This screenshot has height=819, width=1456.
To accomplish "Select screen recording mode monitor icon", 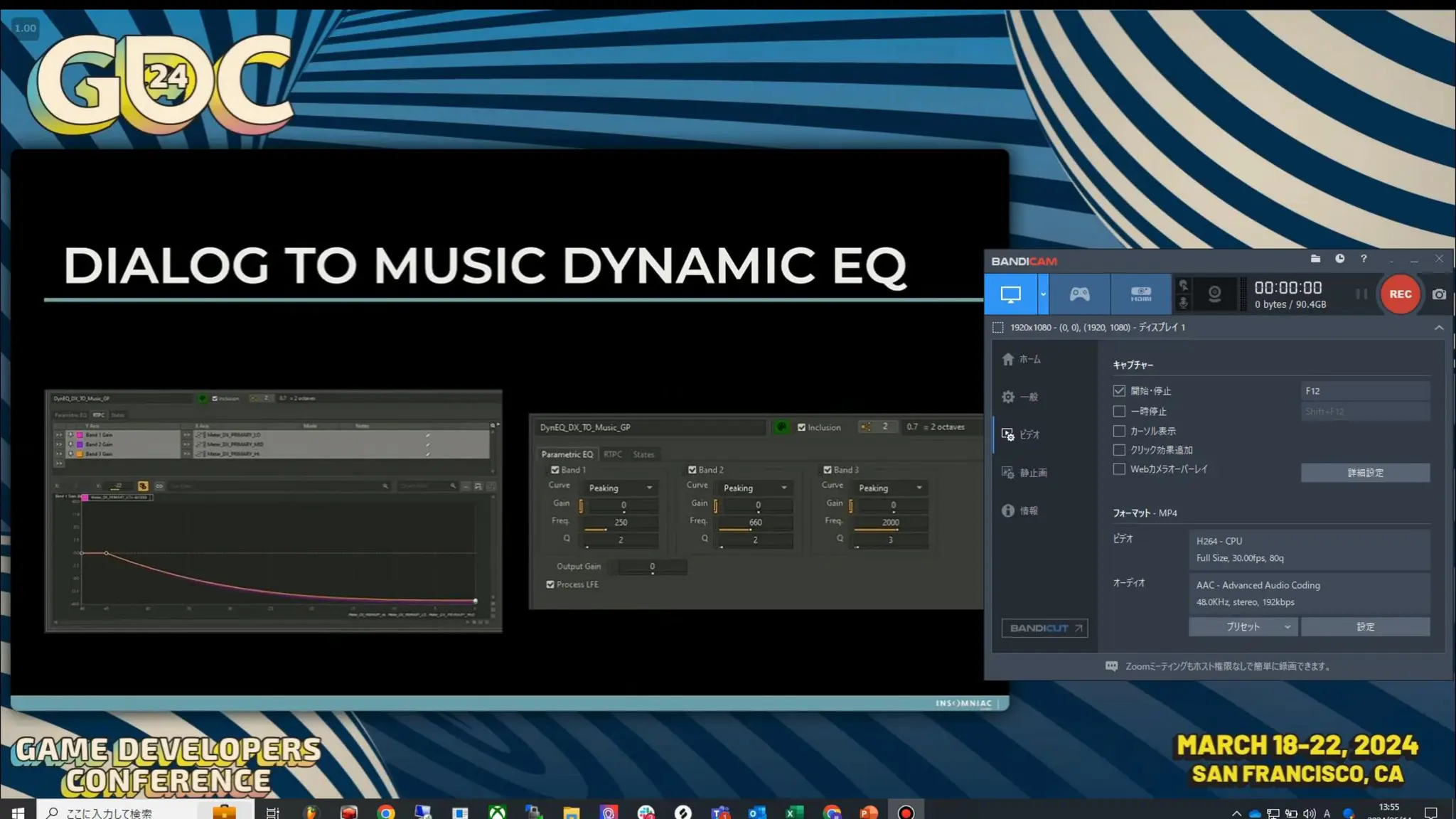I will coord(1010,294).
